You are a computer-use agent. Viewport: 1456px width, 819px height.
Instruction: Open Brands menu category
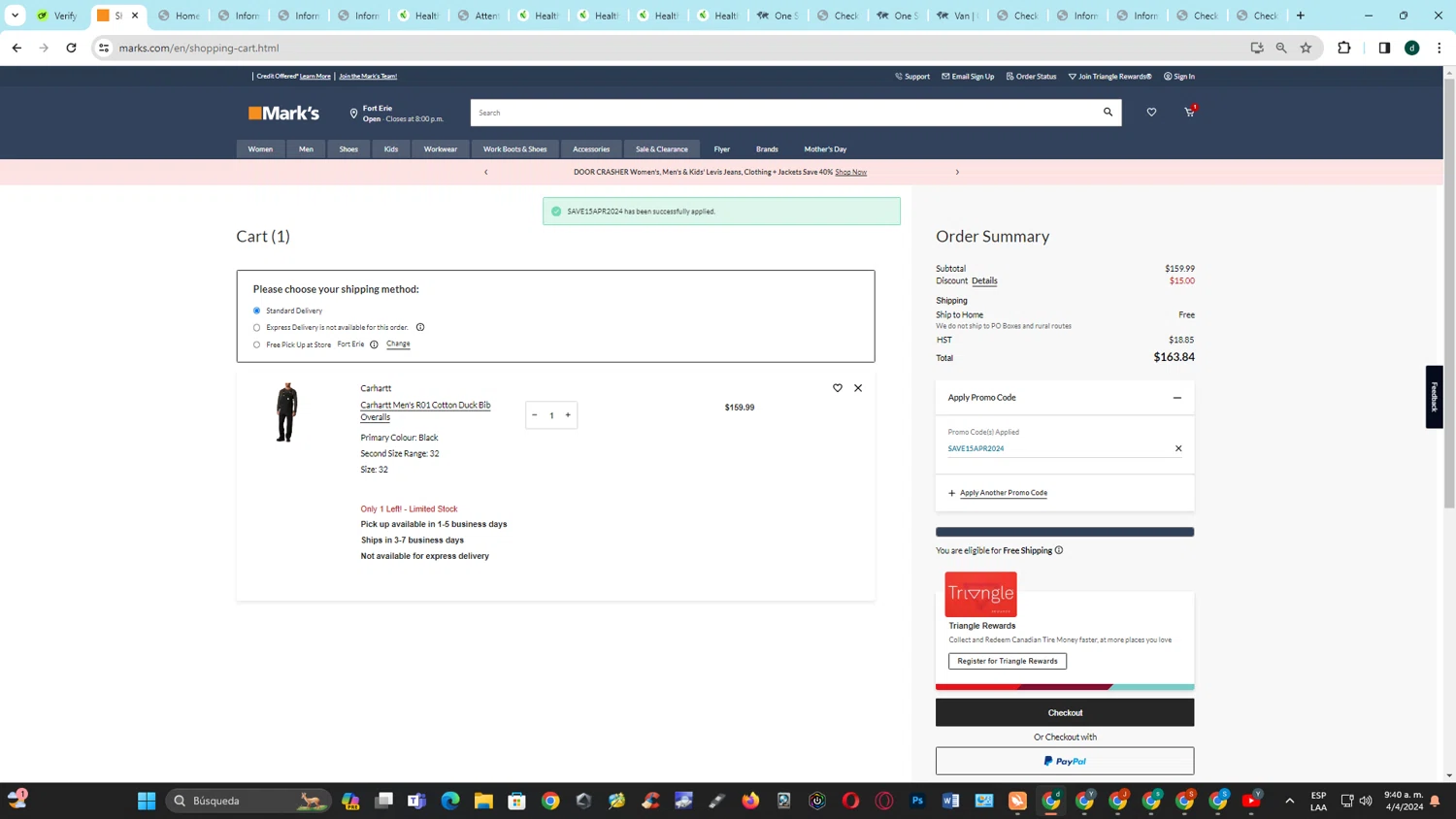pos(767,149)
